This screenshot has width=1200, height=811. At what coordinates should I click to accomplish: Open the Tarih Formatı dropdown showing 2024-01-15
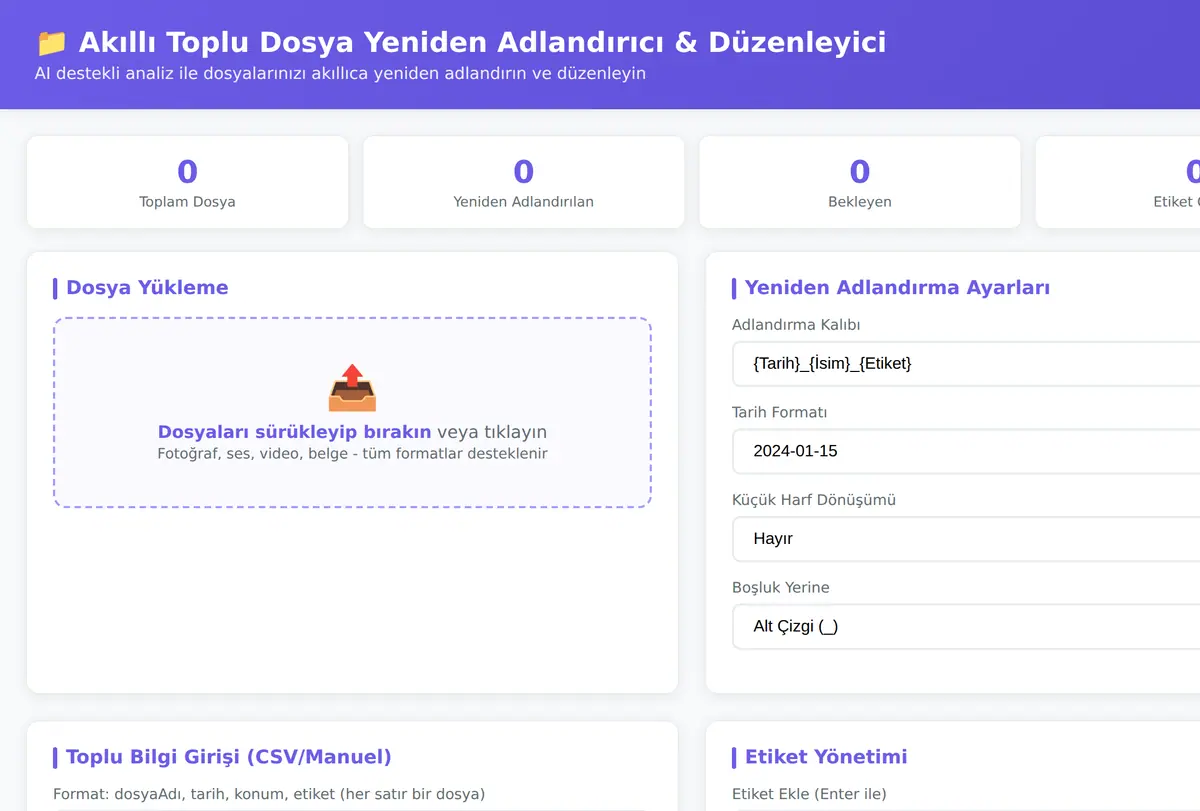966,451
